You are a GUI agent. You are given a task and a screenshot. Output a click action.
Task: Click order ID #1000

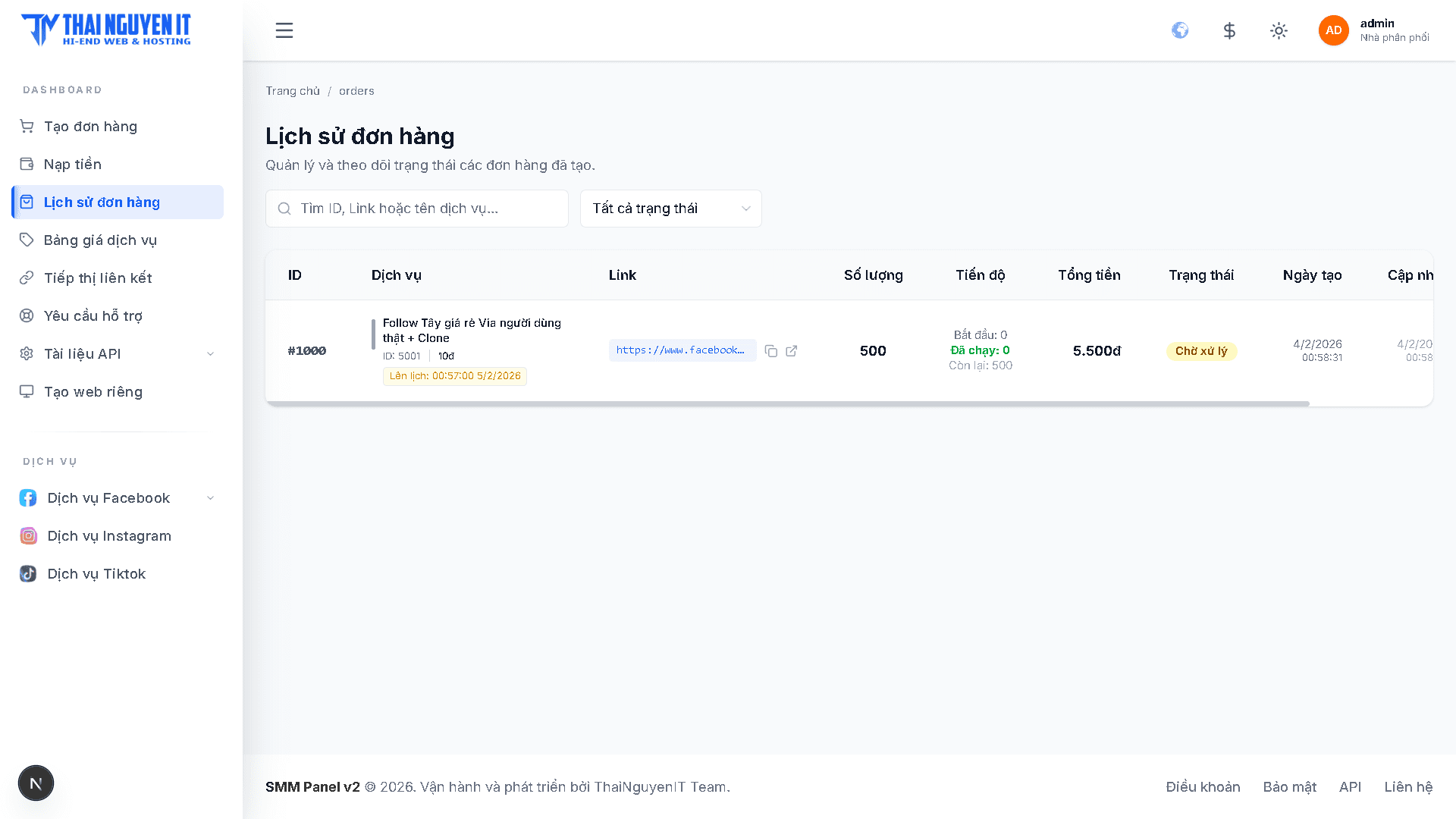[307, 350]
